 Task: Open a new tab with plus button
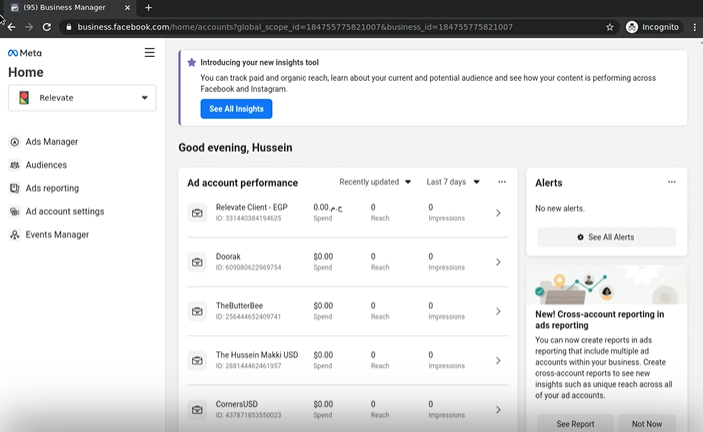(x=148, y=8)
